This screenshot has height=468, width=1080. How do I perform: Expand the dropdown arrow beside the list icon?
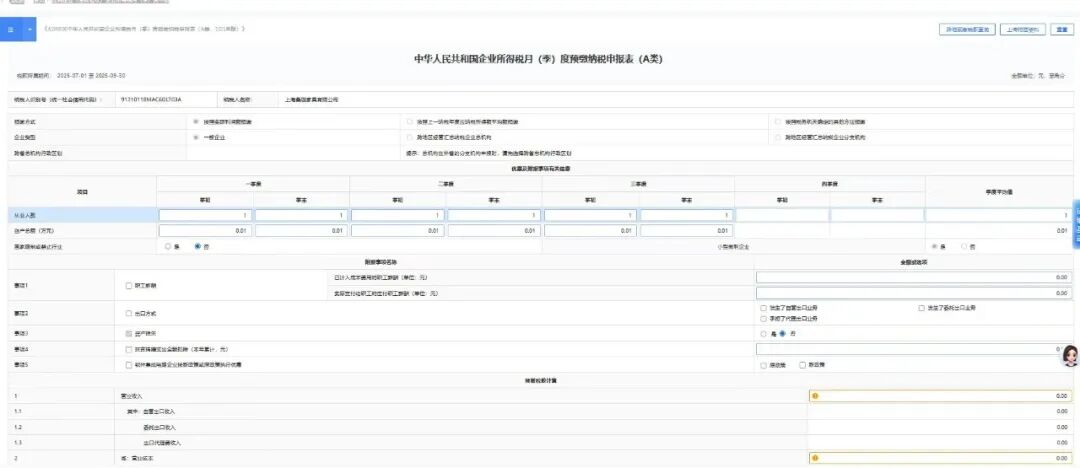pos(29,29)
